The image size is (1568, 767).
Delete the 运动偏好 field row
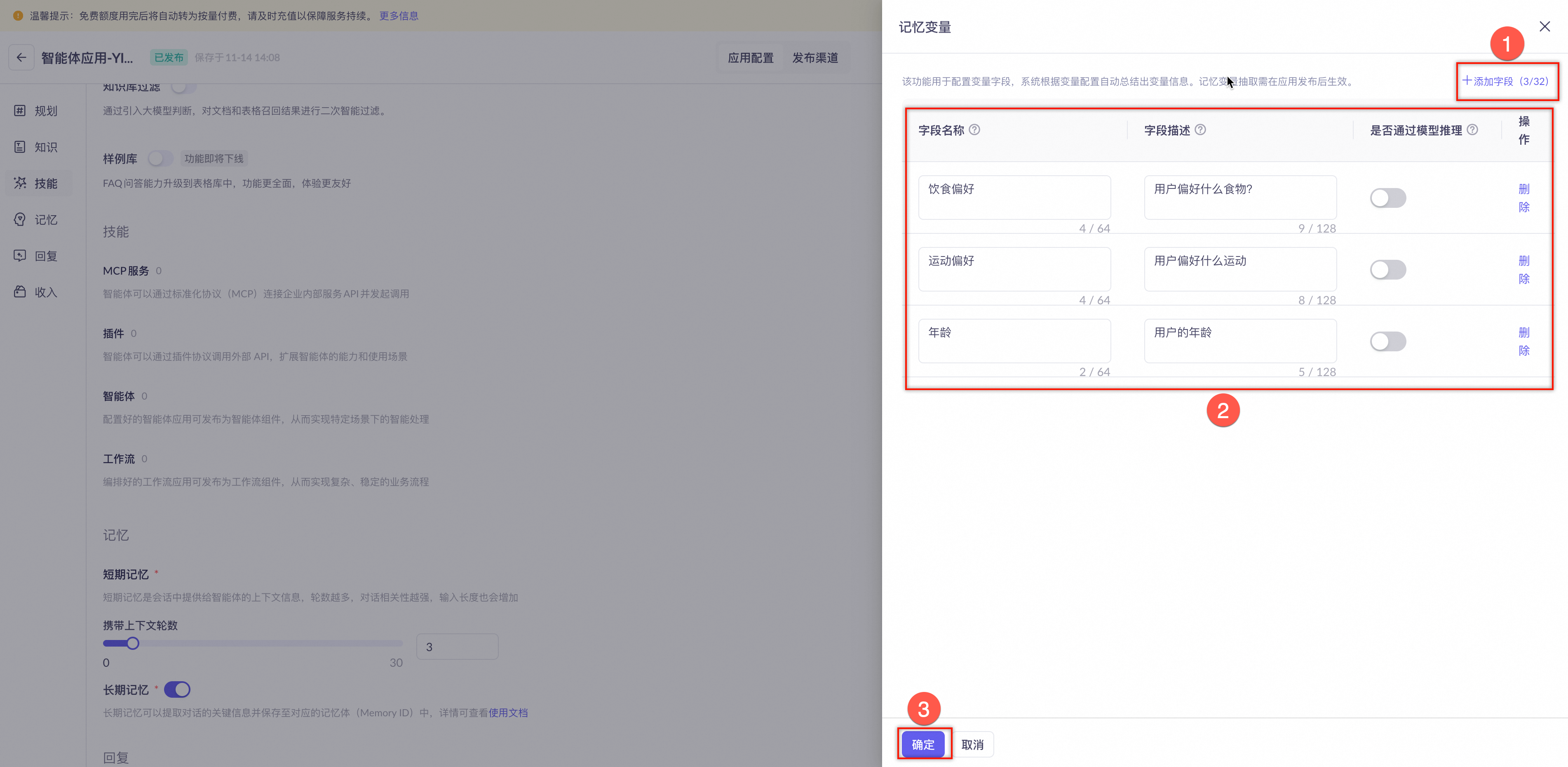point(1524,270)
